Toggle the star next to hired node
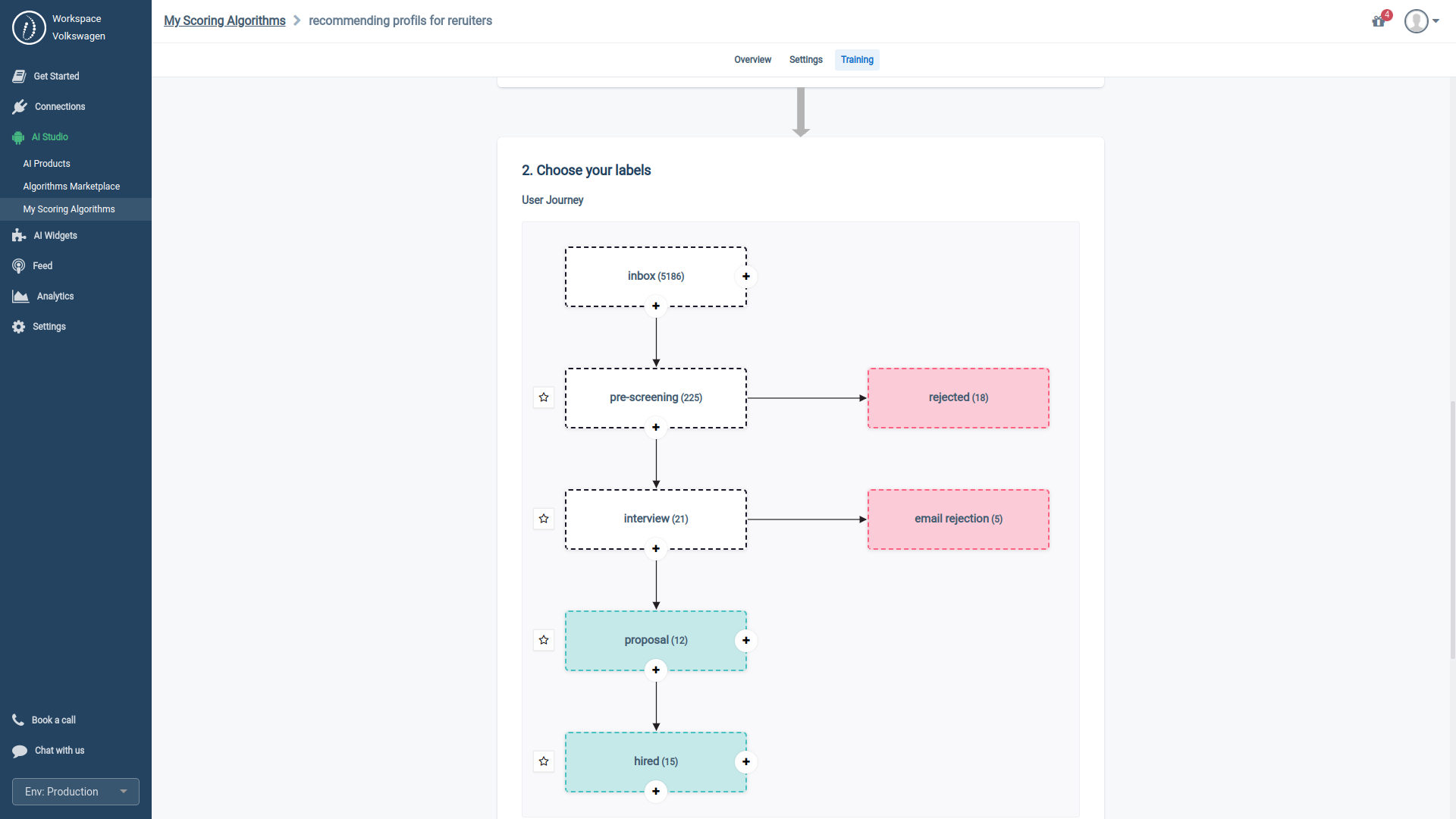The width and height of the screenshot is (1456, 819). point(544,761)
